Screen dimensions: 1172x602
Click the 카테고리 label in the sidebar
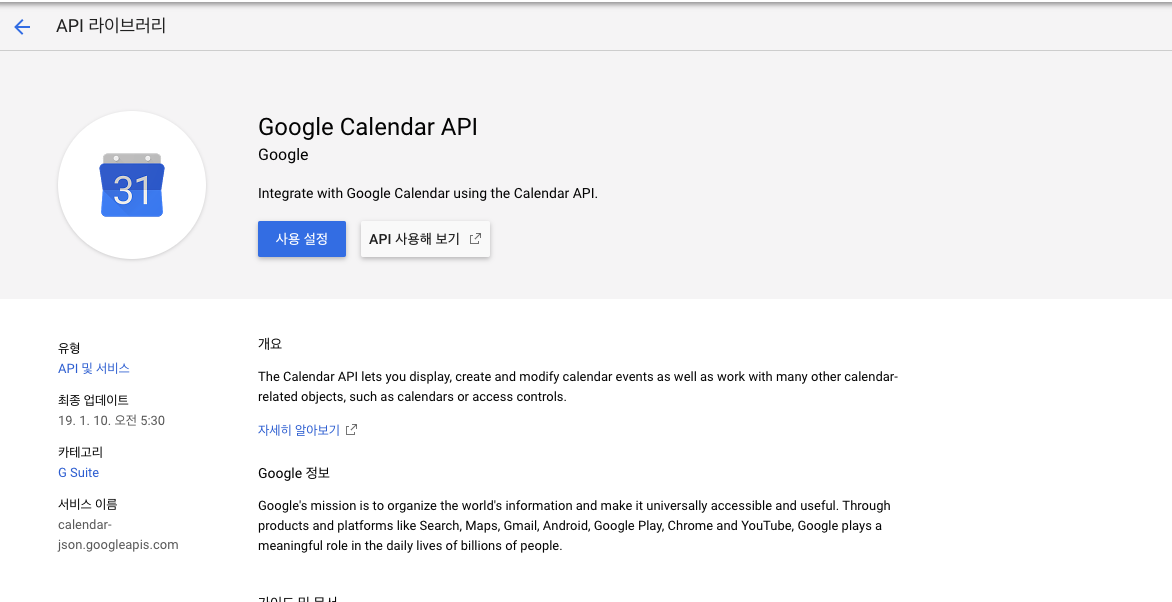click(79, 451)
